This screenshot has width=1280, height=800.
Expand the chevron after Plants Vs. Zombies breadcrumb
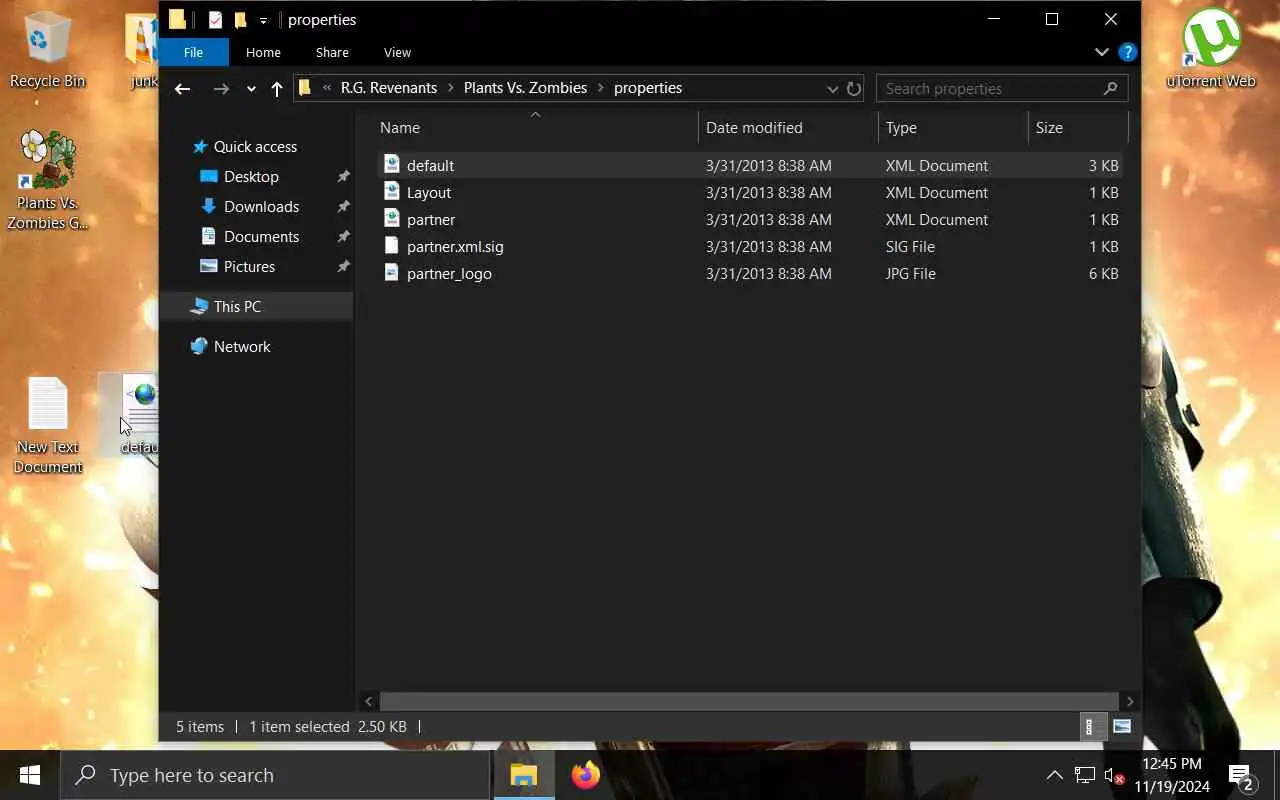[x=601, y=88]
